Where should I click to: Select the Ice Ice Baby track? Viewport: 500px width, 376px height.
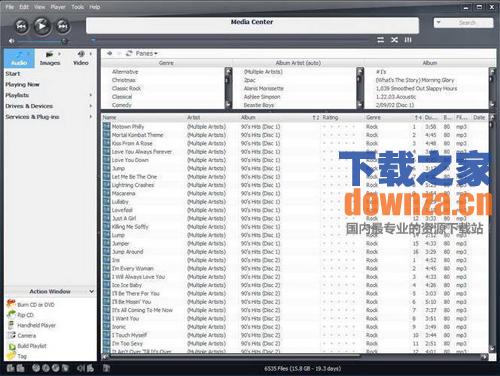127,285
